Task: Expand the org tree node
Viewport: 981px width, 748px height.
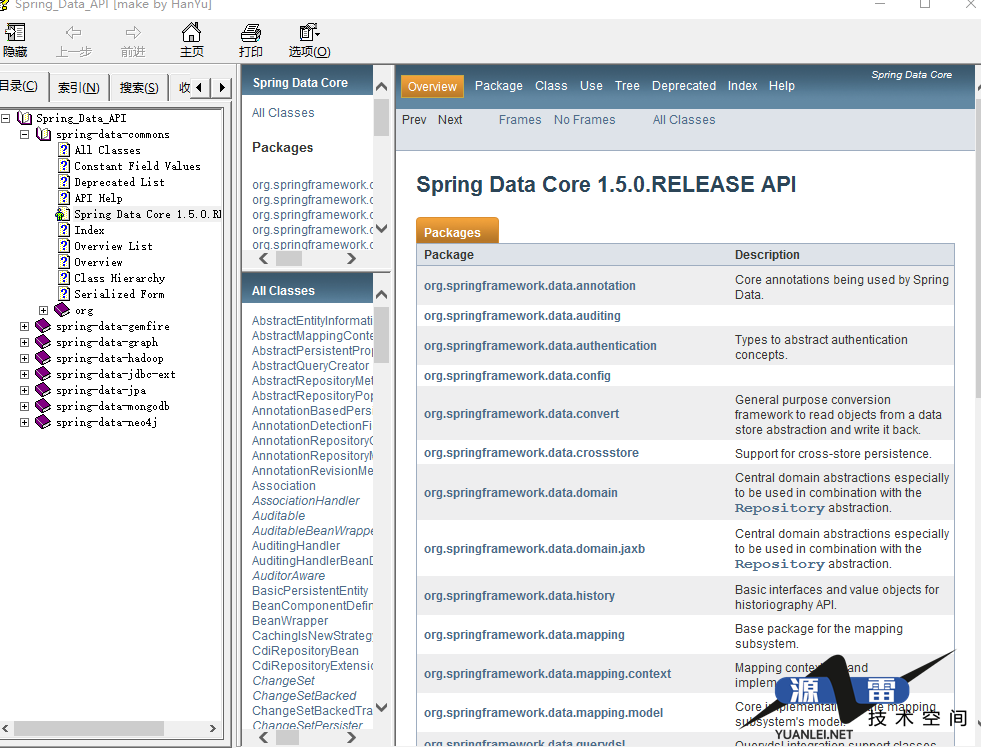Action: click(43, 310)
